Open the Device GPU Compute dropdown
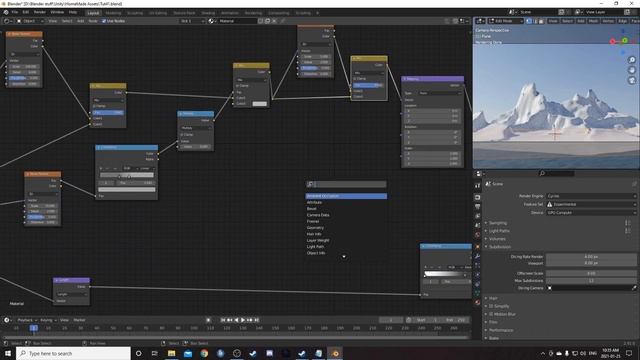 [x=591, y=213]
